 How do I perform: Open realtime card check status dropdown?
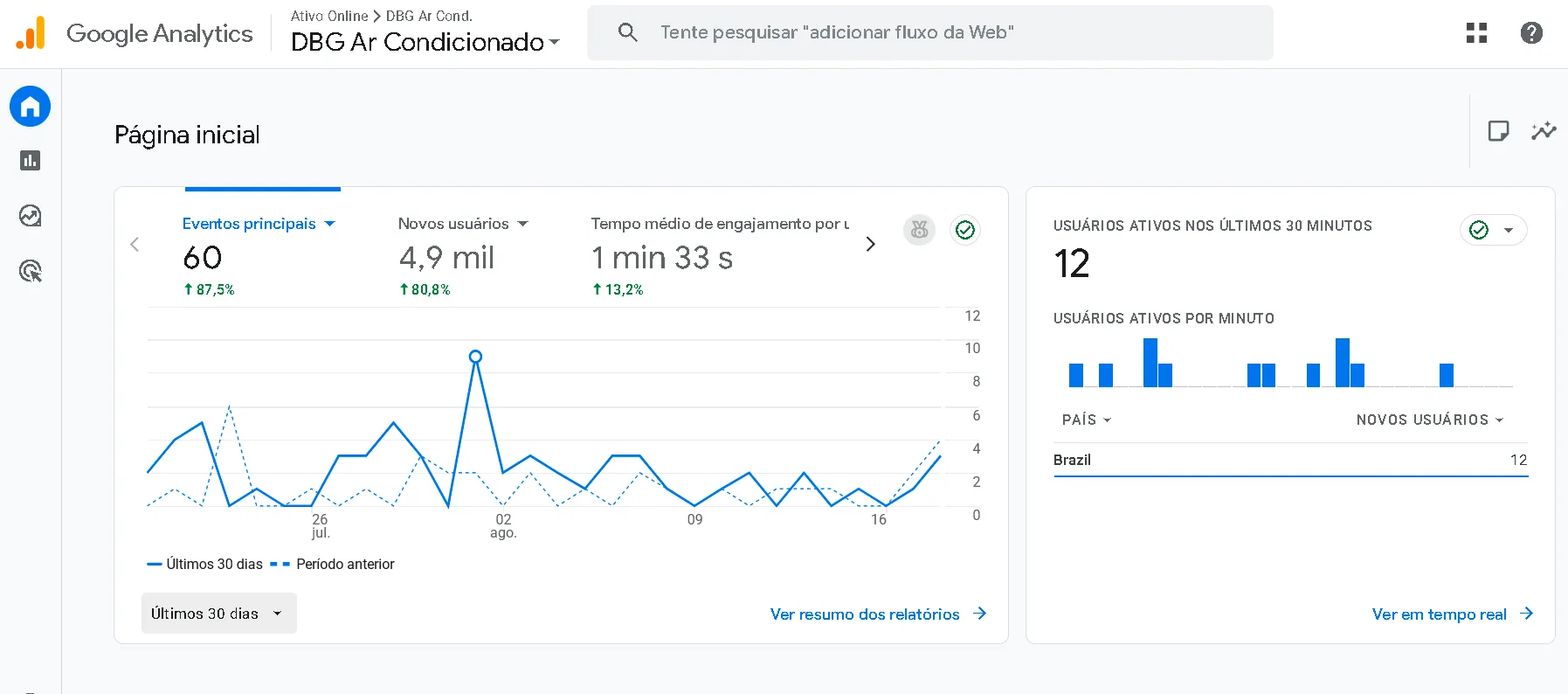[x=1494, y=230]
